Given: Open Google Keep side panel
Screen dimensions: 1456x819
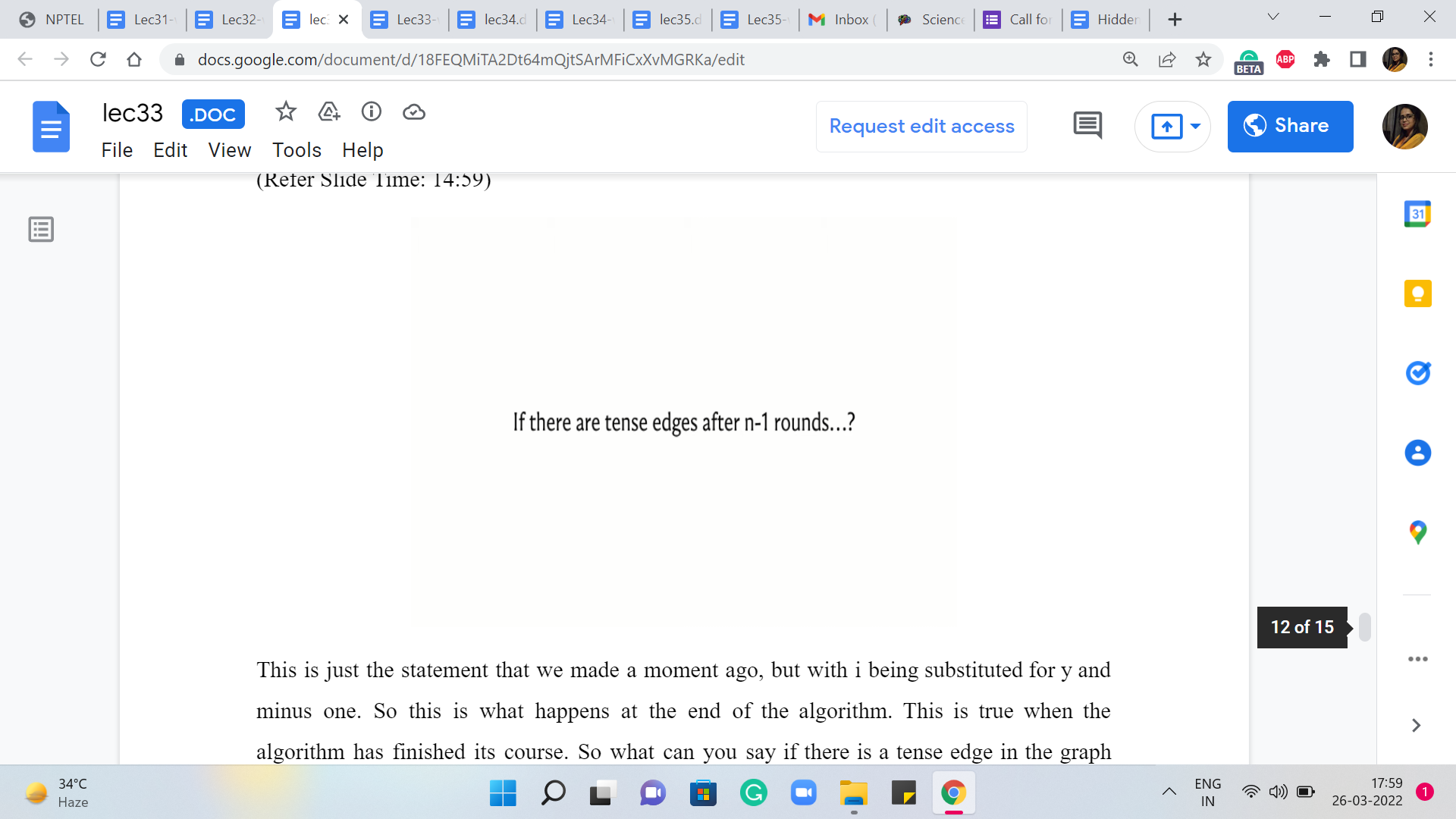Looking at the screenshot, I should click(1417, 293).
